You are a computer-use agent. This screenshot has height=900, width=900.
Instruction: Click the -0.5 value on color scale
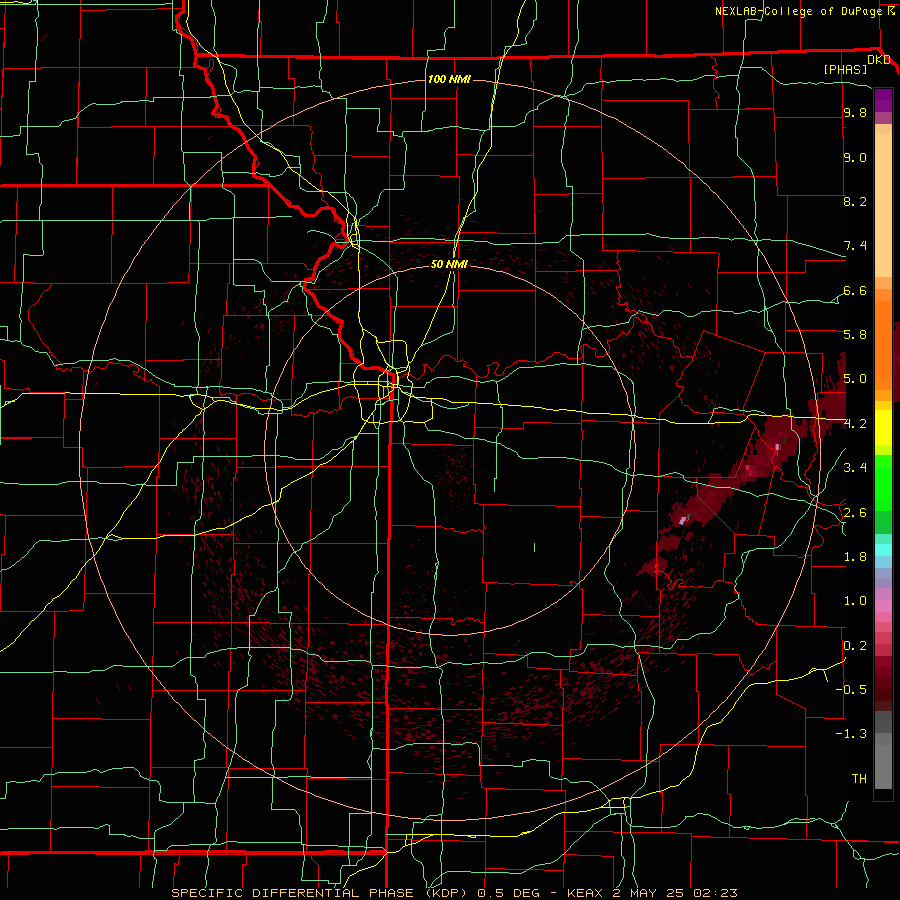pyautogui.click(x=851, y=690)
